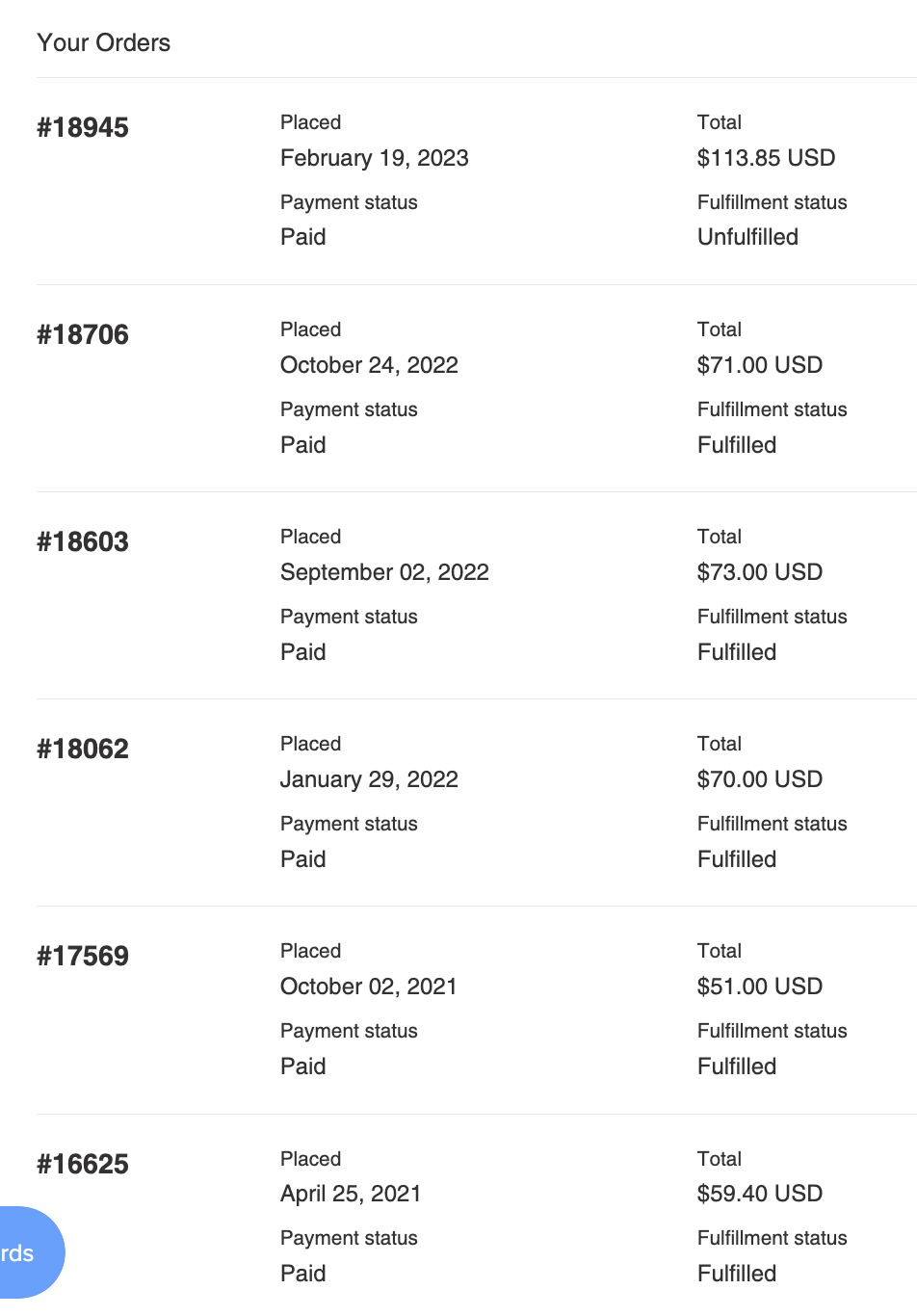Viewport: 917px width, 1316px height.
Task: Click the $51.00 USD total
Action: pos(760,987)
